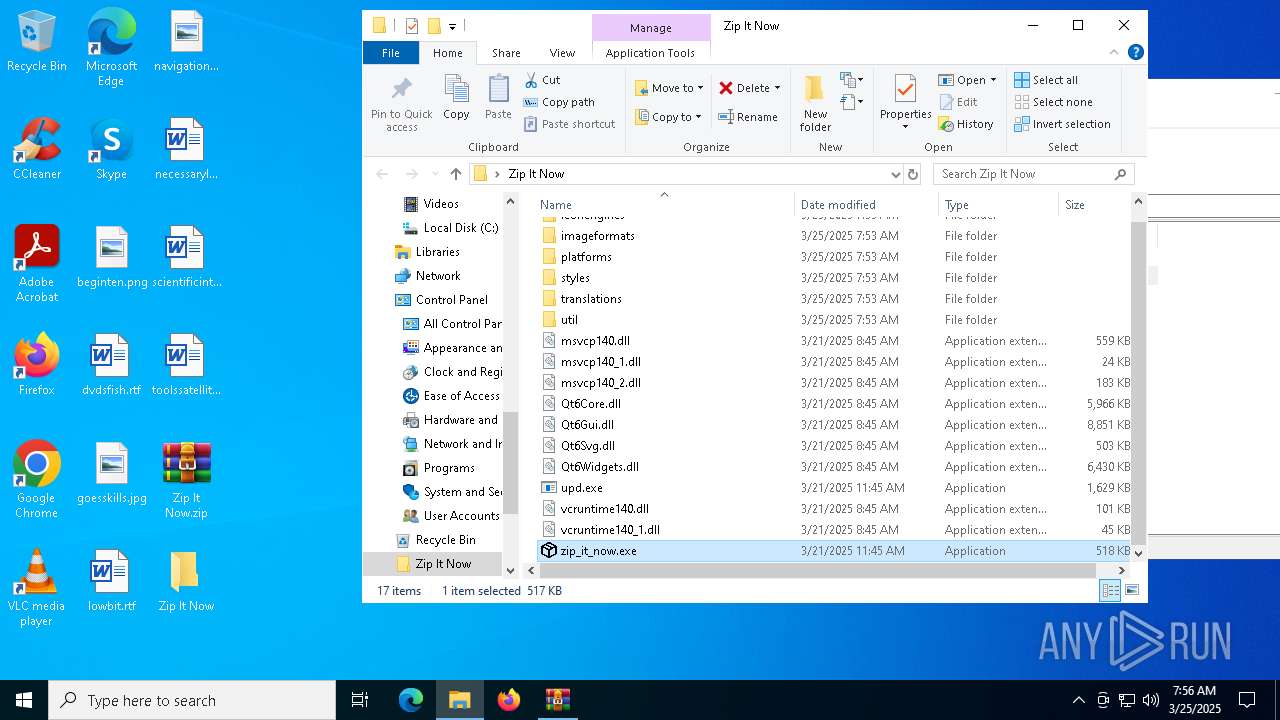Choose Copy path in ribbon
This screenshot has height=720, width=1280.
(x=558, y=102)
